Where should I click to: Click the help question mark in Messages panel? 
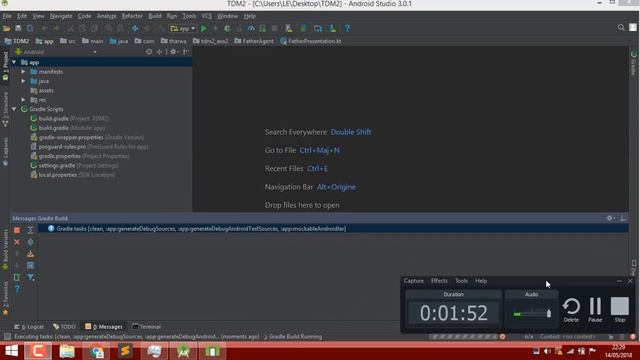tap(17, 289)
